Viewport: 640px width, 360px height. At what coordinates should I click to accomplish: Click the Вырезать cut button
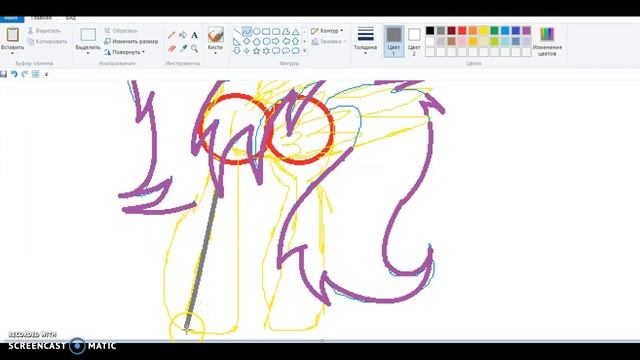[x=44, y=31]
